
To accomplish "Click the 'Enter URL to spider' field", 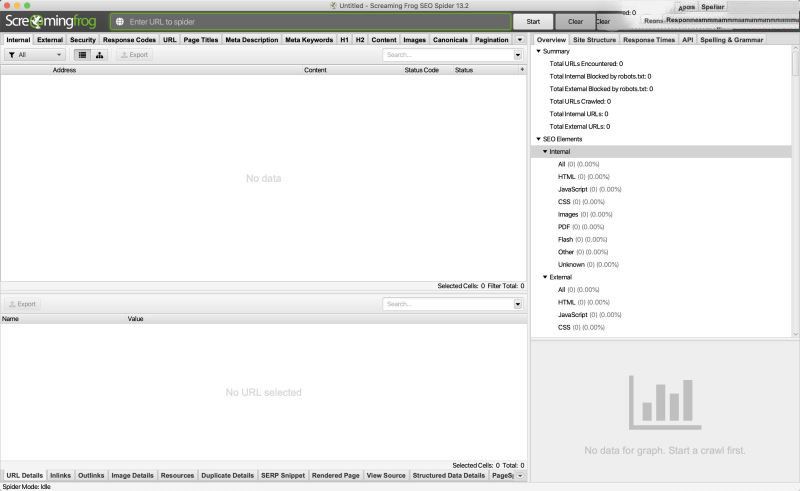I will coord(311,22).
